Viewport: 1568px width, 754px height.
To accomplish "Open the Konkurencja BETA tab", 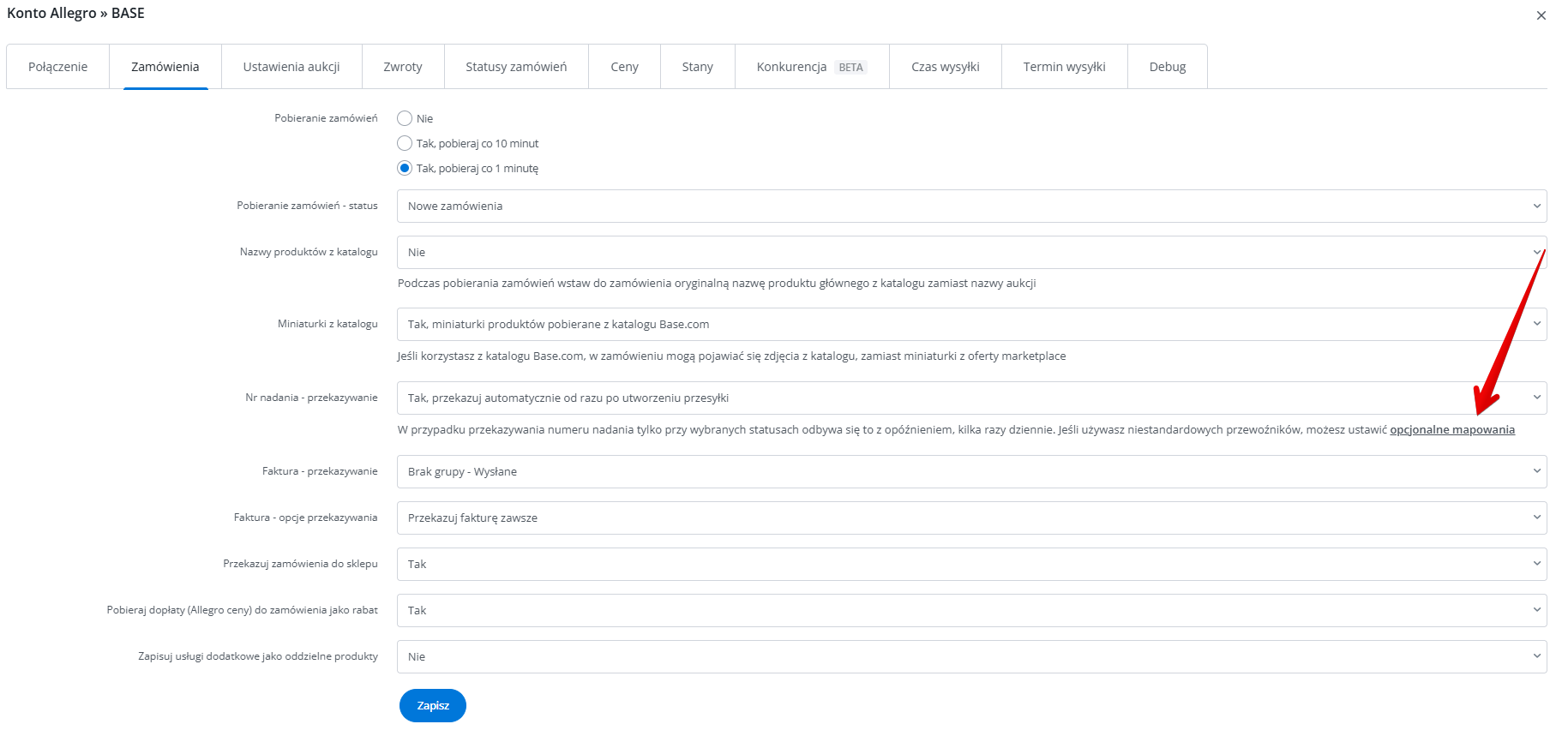I will [811, 67].
